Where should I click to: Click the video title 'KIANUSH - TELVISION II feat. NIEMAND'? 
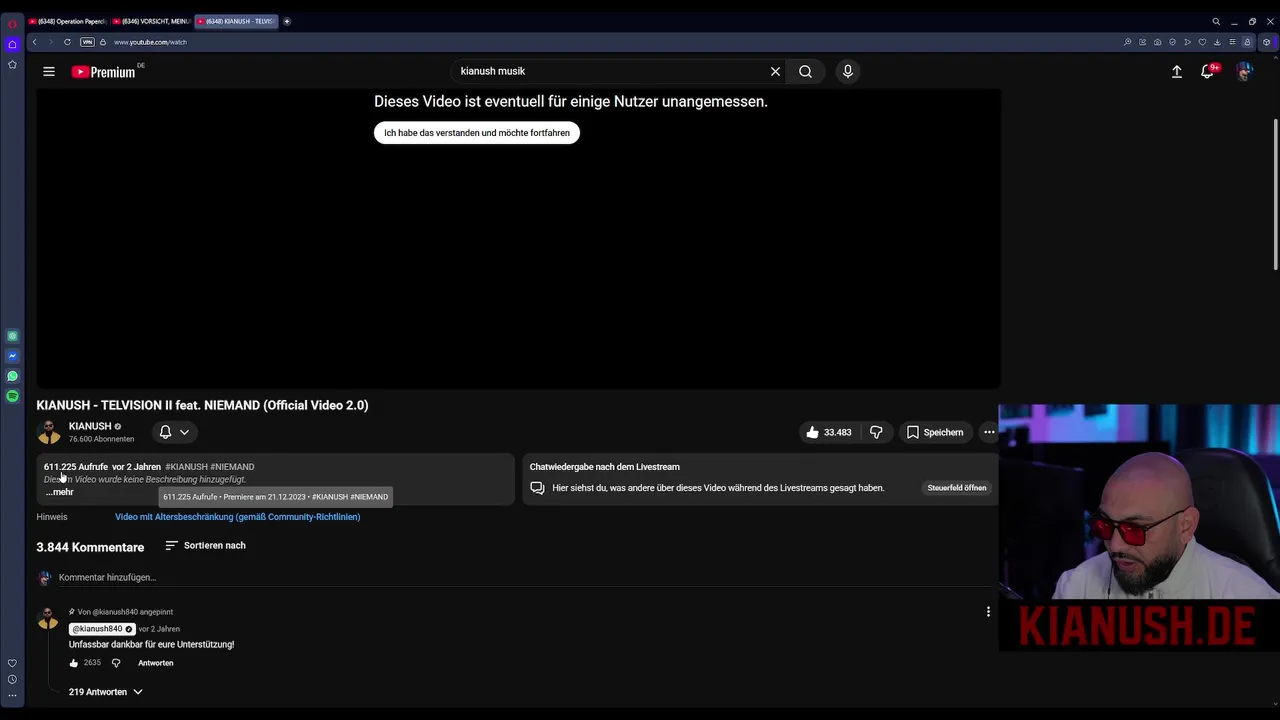coord(202,405)
